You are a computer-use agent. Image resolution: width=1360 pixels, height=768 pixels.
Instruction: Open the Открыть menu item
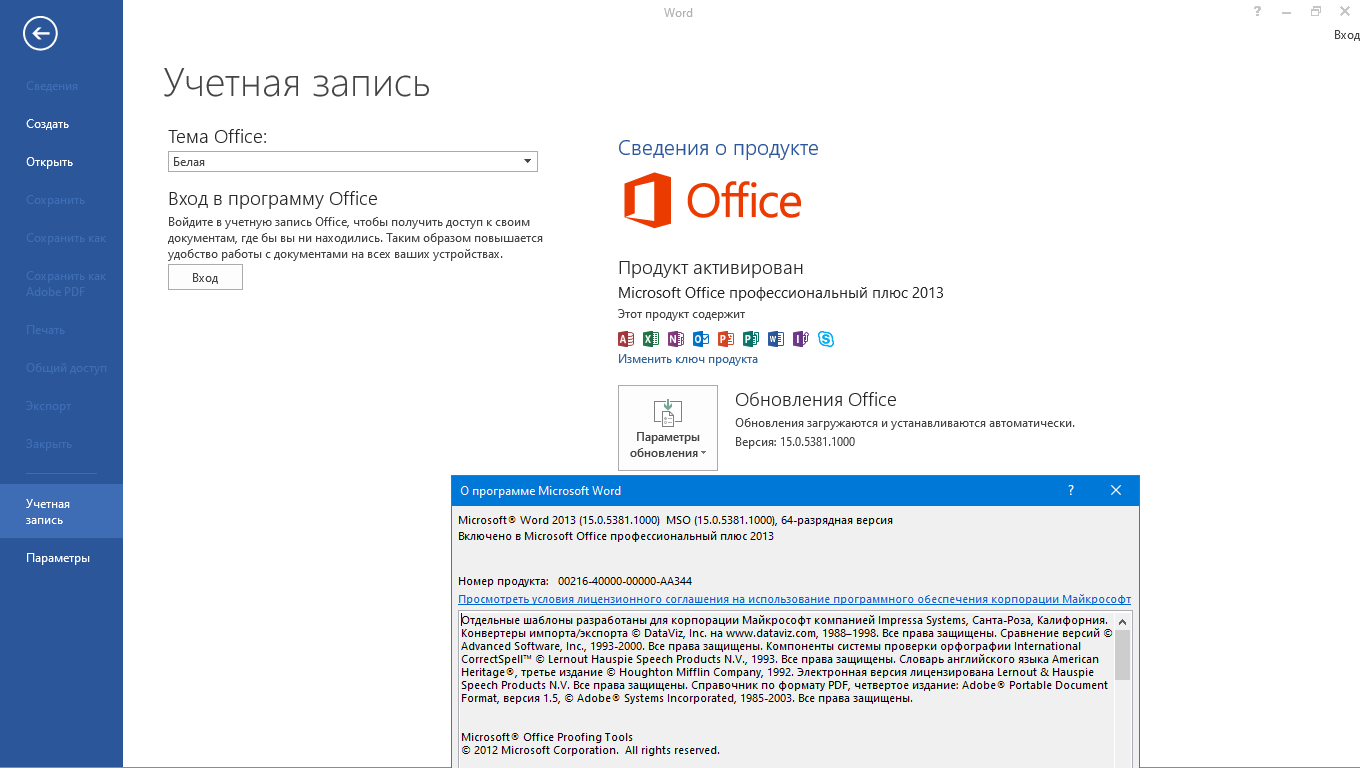[49, 162]
